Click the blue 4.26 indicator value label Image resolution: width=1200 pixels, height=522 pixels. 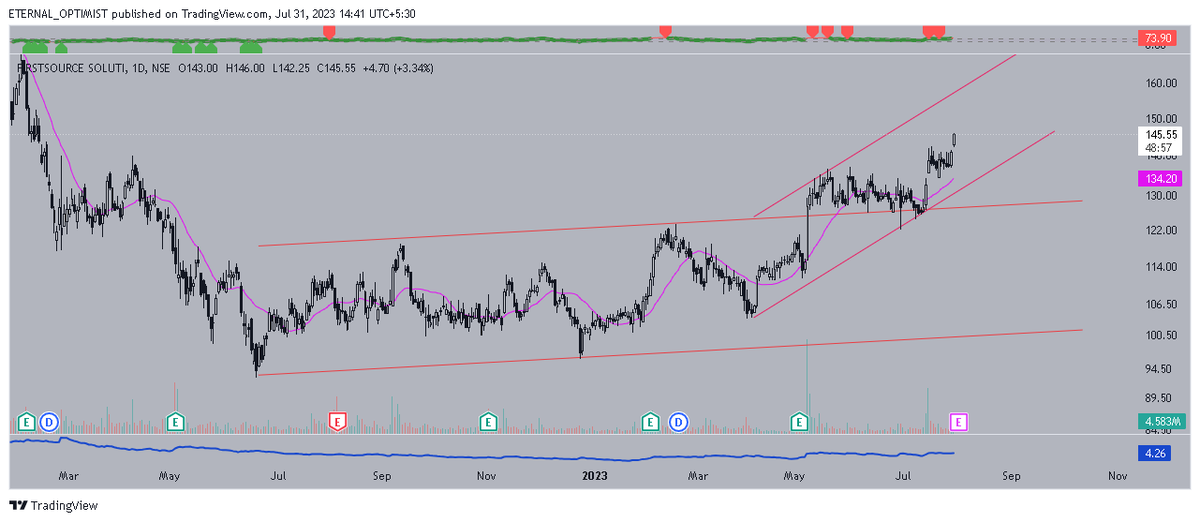pos(1153,452)
